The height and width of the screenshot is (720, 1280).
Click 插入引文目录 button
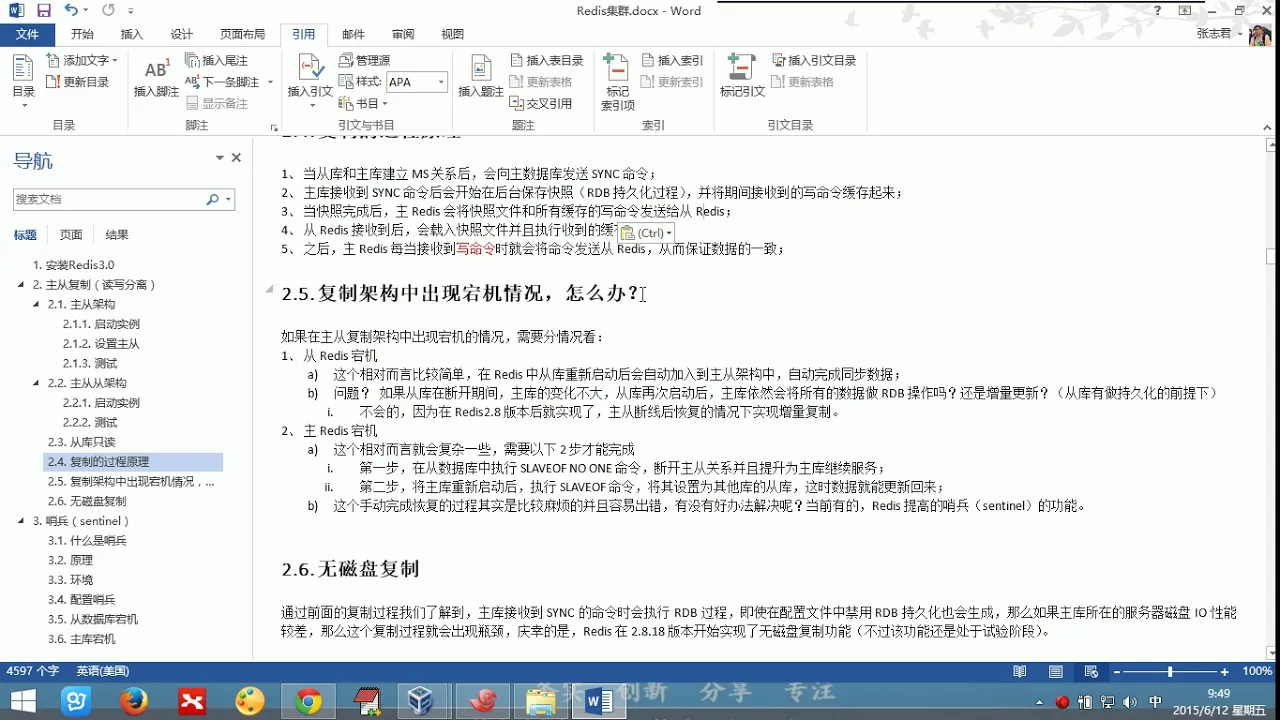pos(814,61)
